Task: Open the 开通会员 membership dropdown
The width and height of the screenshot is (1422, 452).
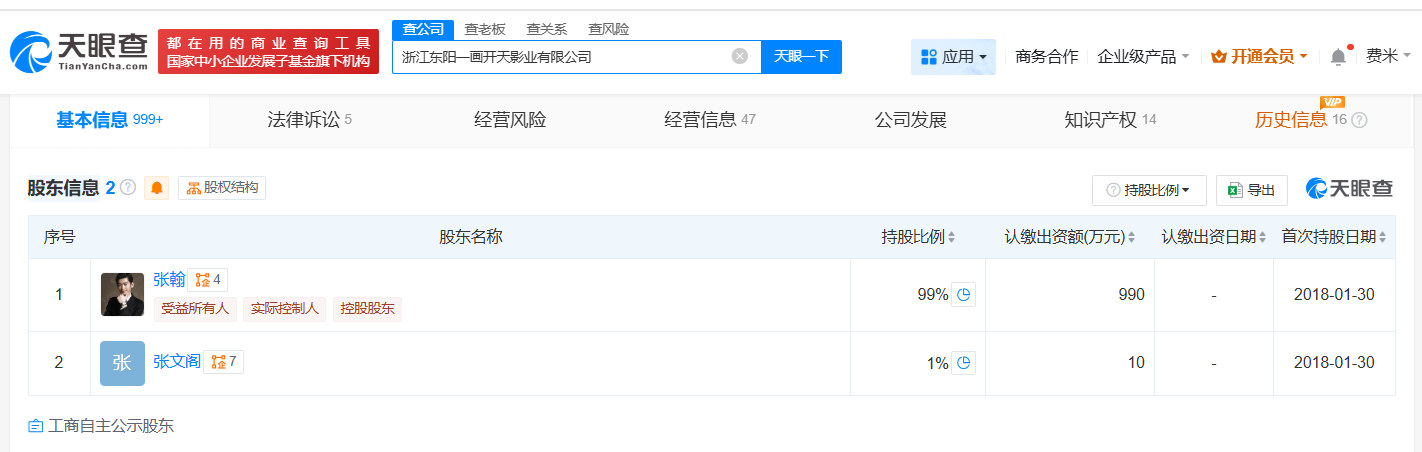Action: pyautogui.click(x=1259, y=57)
